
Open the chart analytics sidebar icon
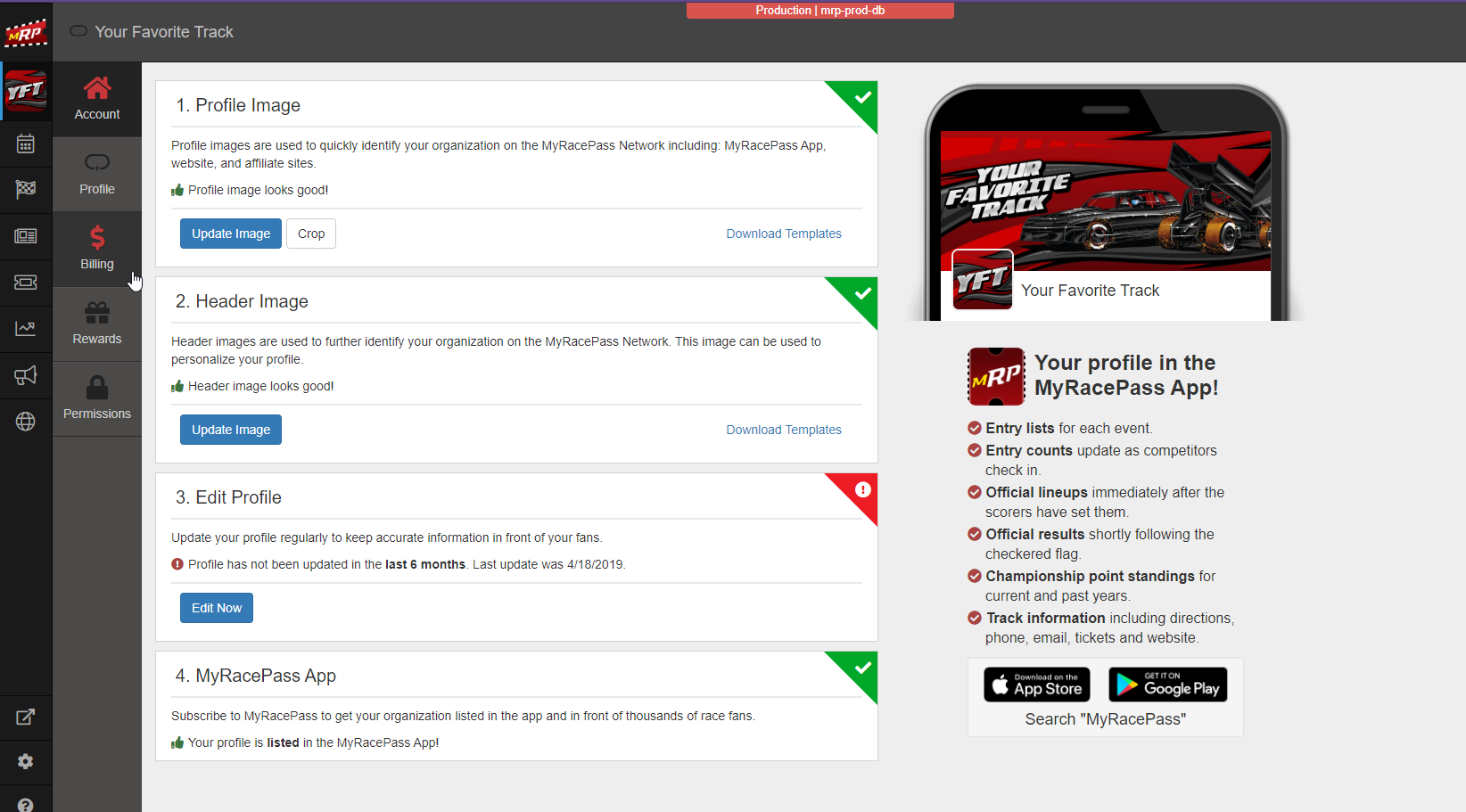point(26,329)
